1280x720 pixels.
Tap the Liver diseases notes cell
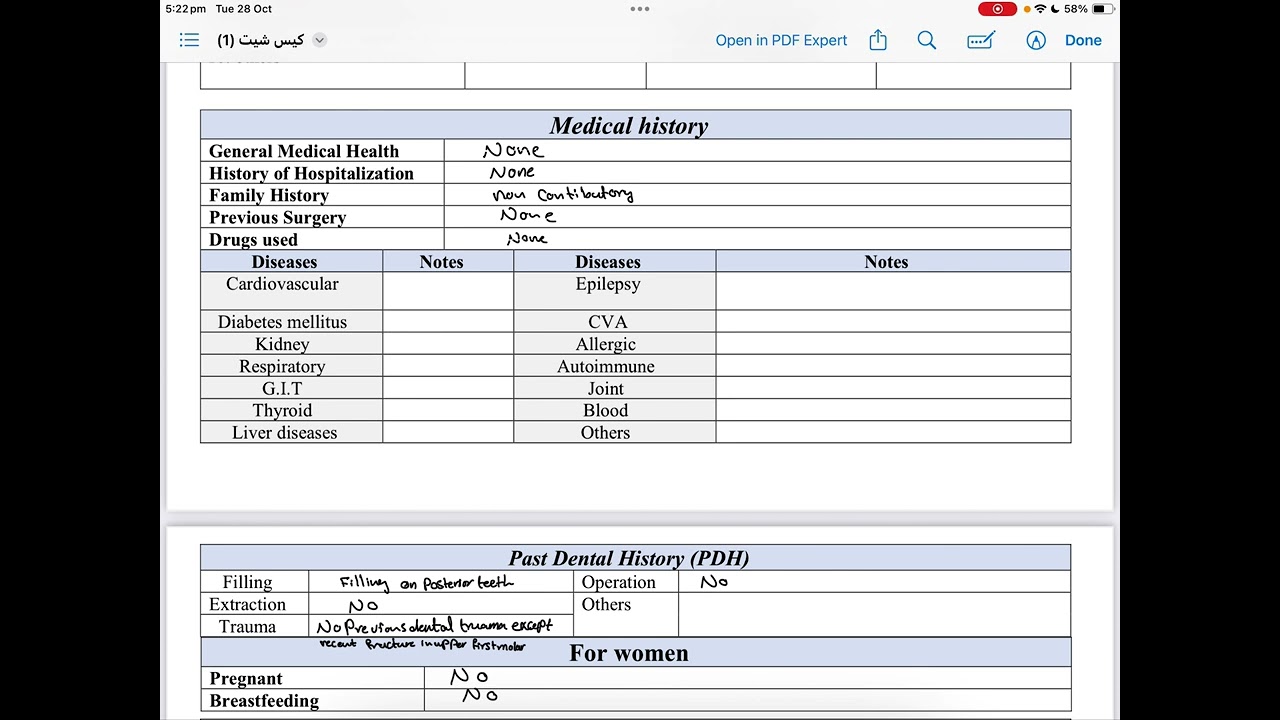[448, 431]
